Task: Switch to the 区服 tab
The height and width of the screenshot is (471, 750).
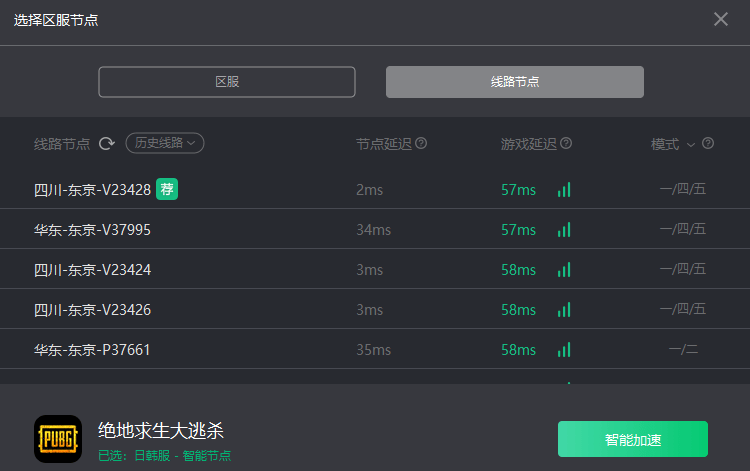Action: pos(227,82)
